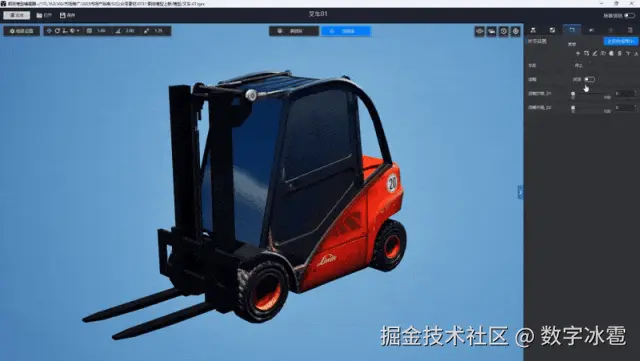Image resolution: width=640 pixels, height=361 pixels.
Task: Click the globe coordinate space icon
Action: pyautogui.click(x=72, y=31)
